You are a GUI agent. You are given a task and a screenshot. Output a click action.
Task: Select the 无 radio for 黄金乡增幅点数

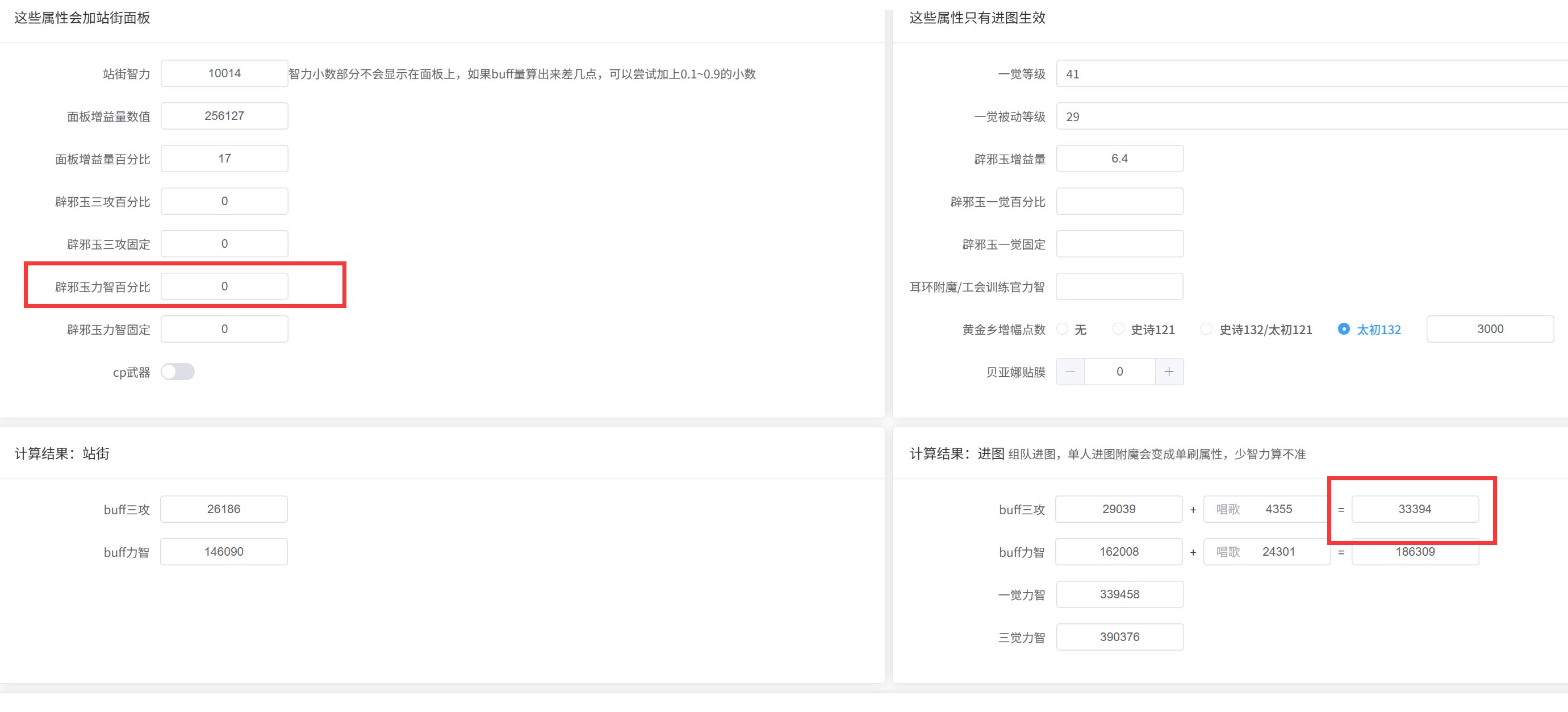pyautogui.click(x=1072, y=330)
